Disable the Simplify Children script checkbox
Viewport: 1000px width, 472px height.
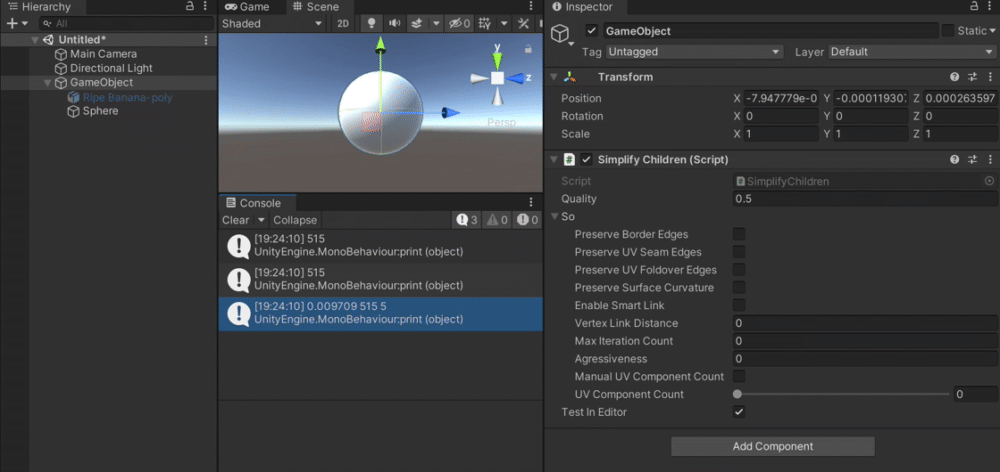[586, 159]
